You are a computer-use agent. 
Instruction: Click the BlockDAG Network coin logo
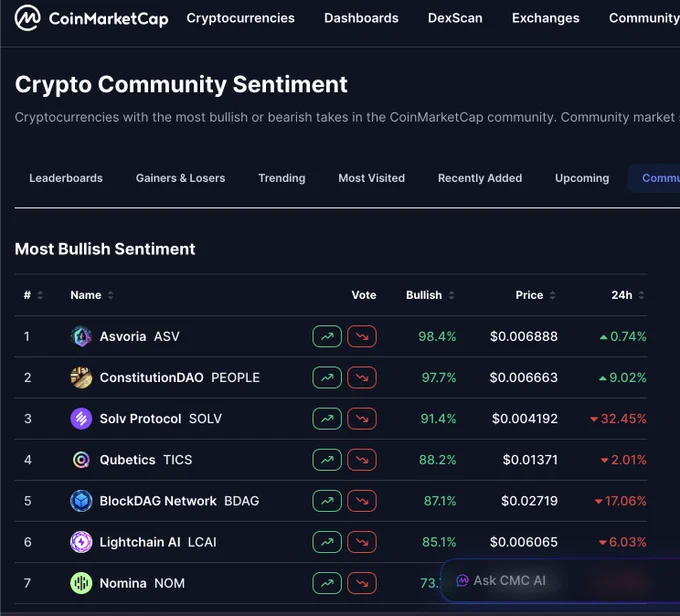[x=81, y=501]
